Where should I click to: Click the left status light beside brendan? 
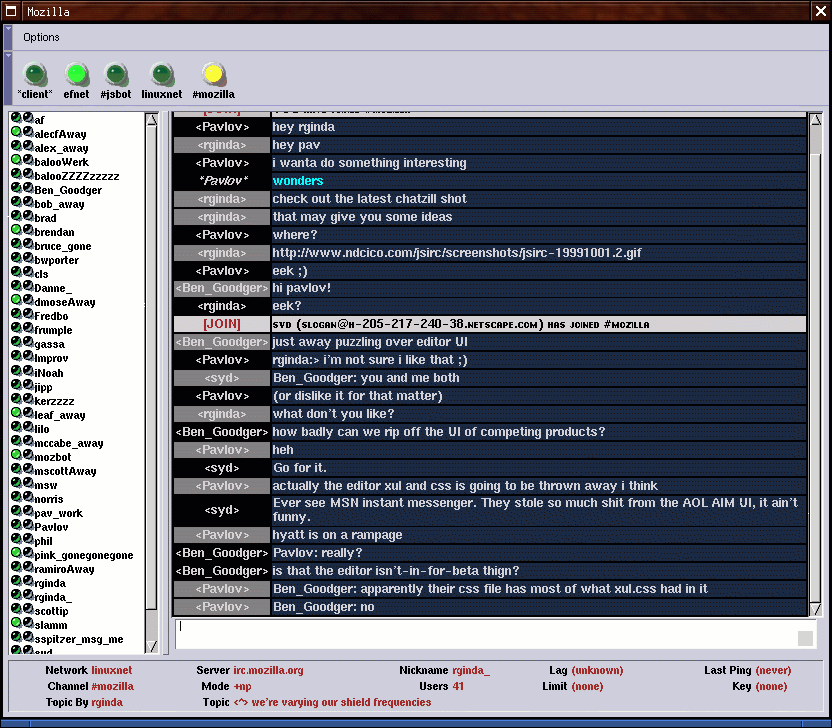tap(16, 230)
